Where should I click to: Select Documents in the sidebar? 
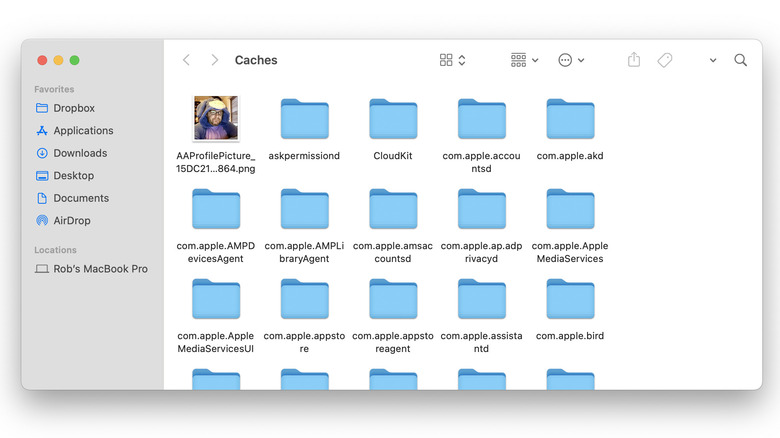(80, 198)
